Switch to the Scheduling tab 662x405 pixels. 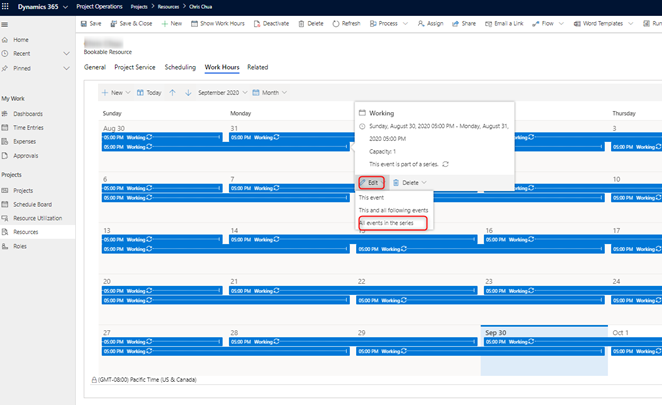(x=180, y=67)
